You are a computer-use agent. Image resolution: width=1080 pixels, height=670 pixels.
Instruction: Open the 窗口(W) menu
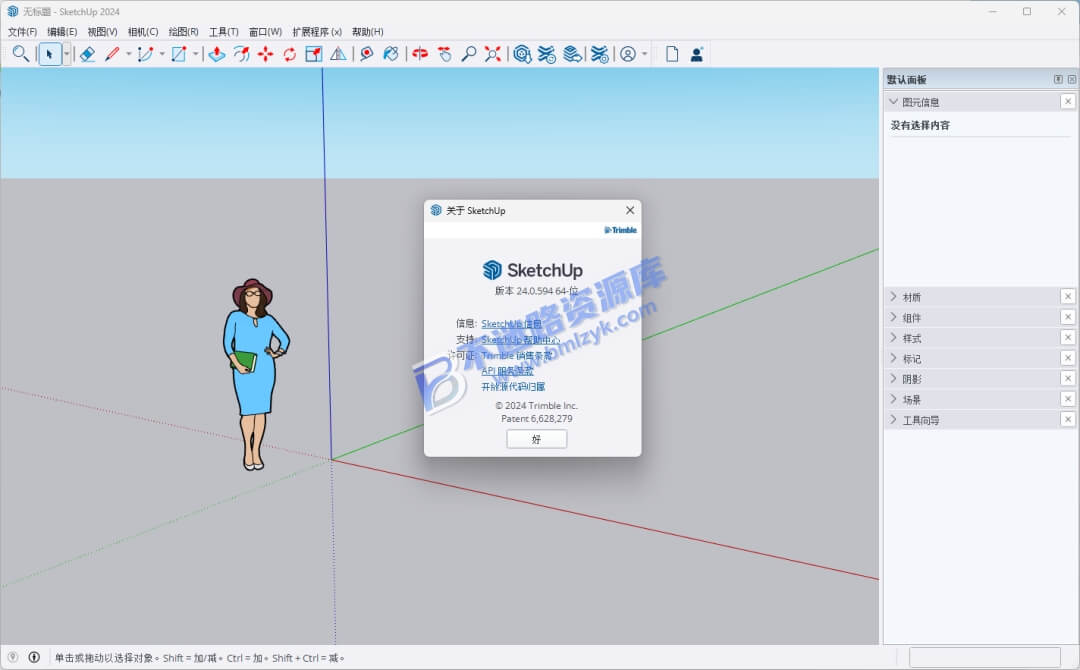(265, 32)
